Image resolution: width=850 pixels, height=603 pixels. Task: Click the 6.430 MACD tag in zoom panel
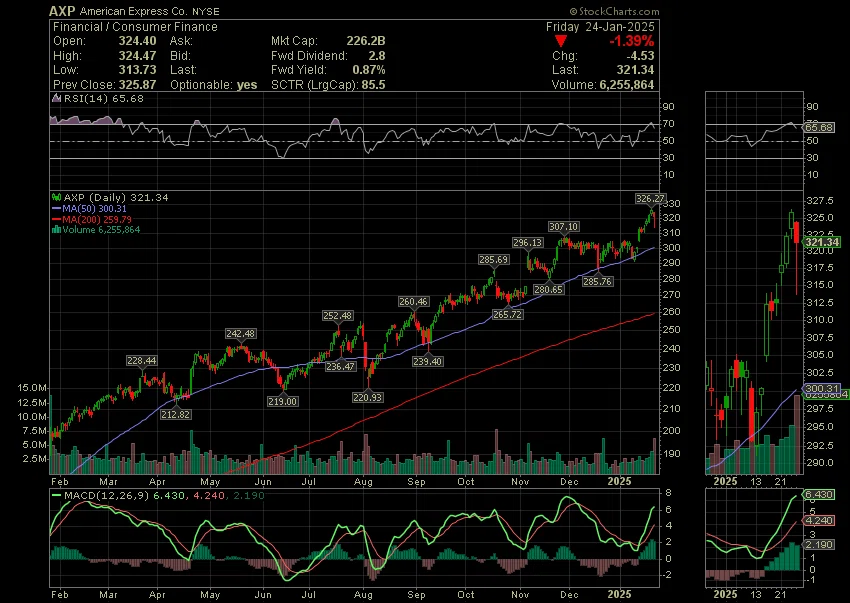pyautogui.click(x=819, y=495)
